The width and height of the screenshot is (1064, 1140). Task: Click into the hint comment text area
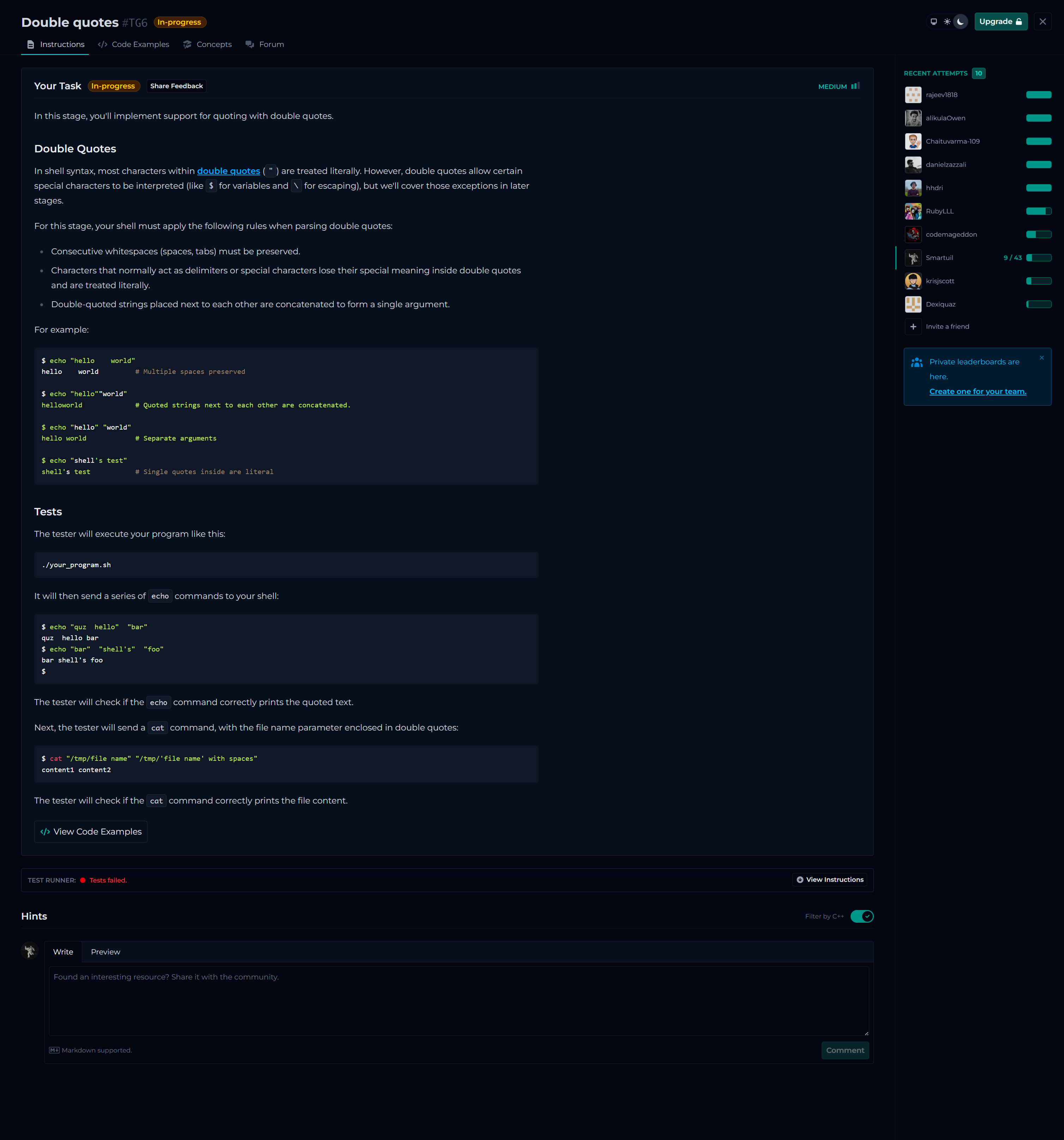[x=459, y=1001]
